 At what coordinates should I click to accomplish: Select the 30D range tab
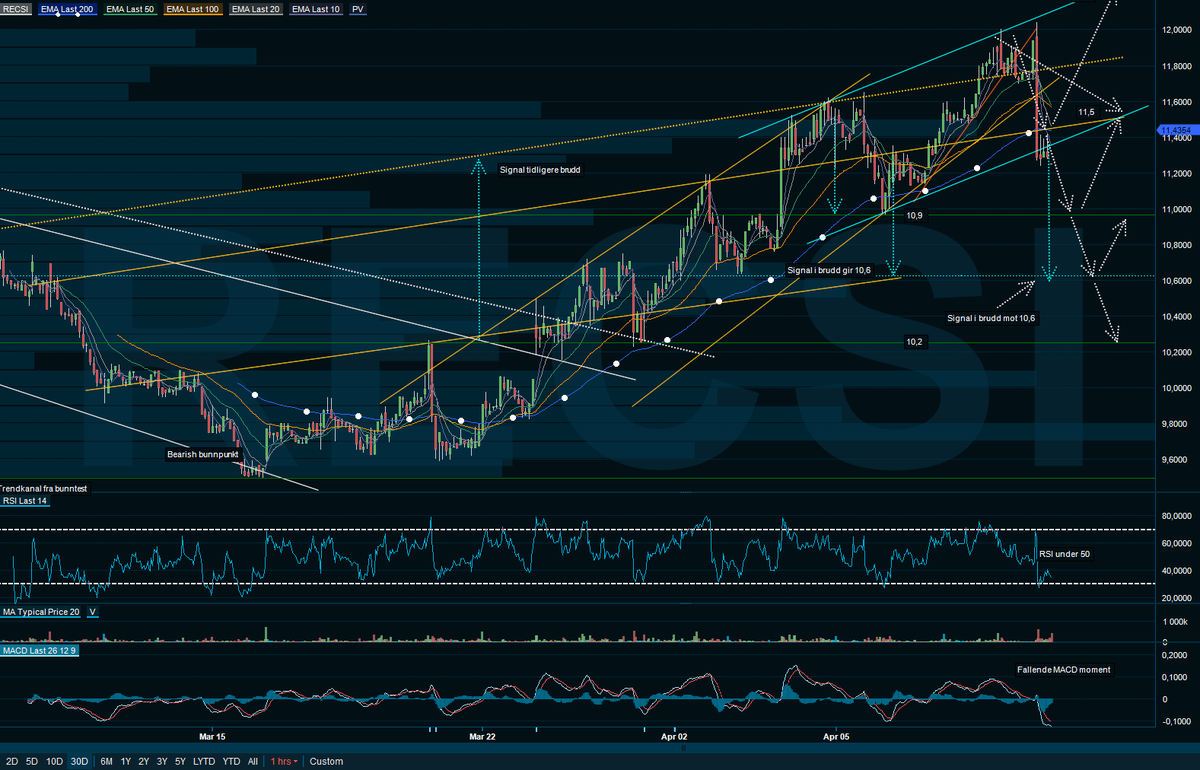click(79, 761)
